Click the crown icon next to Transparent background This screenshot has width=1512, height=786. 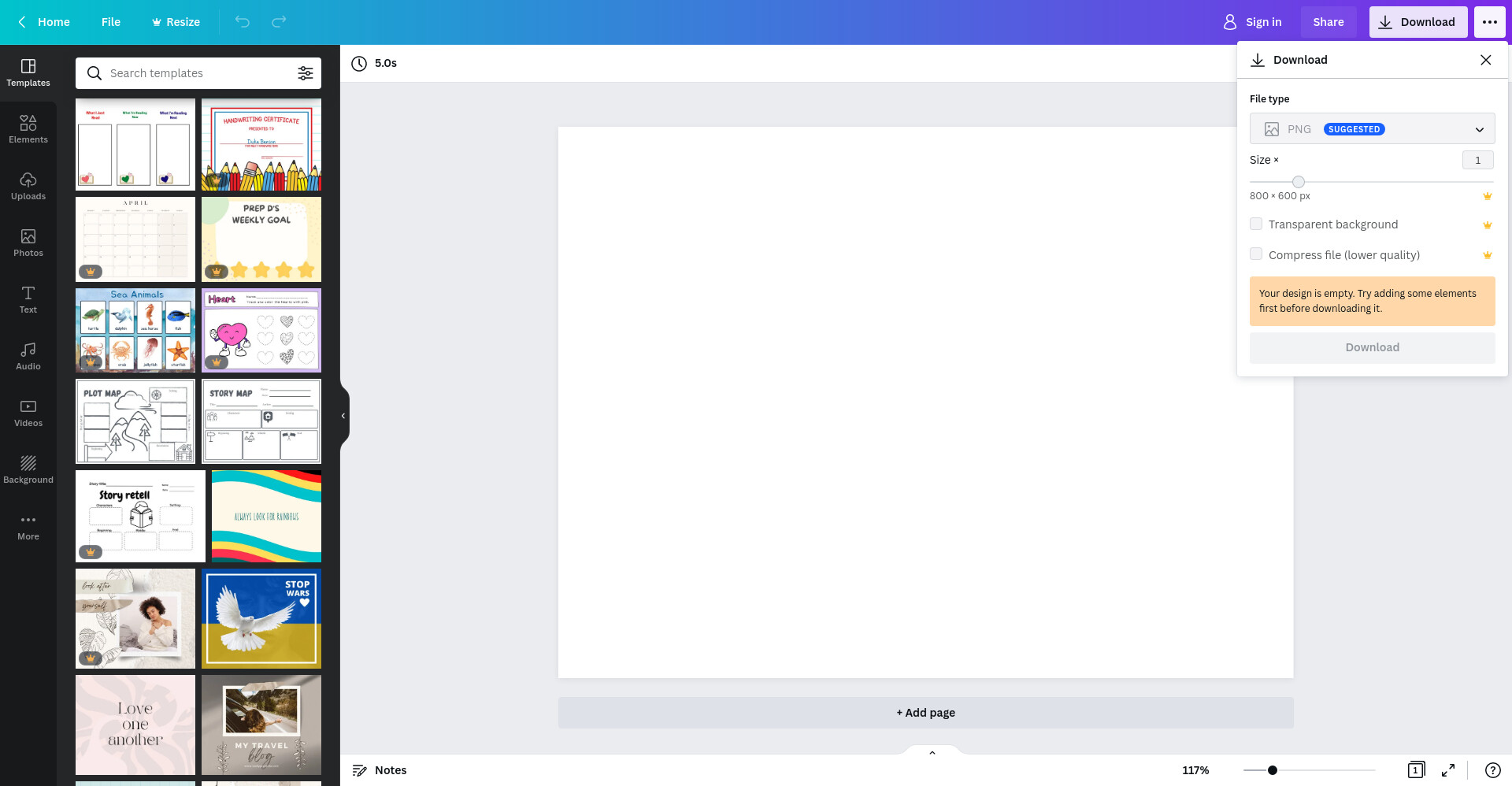[x=1488, y=225]
